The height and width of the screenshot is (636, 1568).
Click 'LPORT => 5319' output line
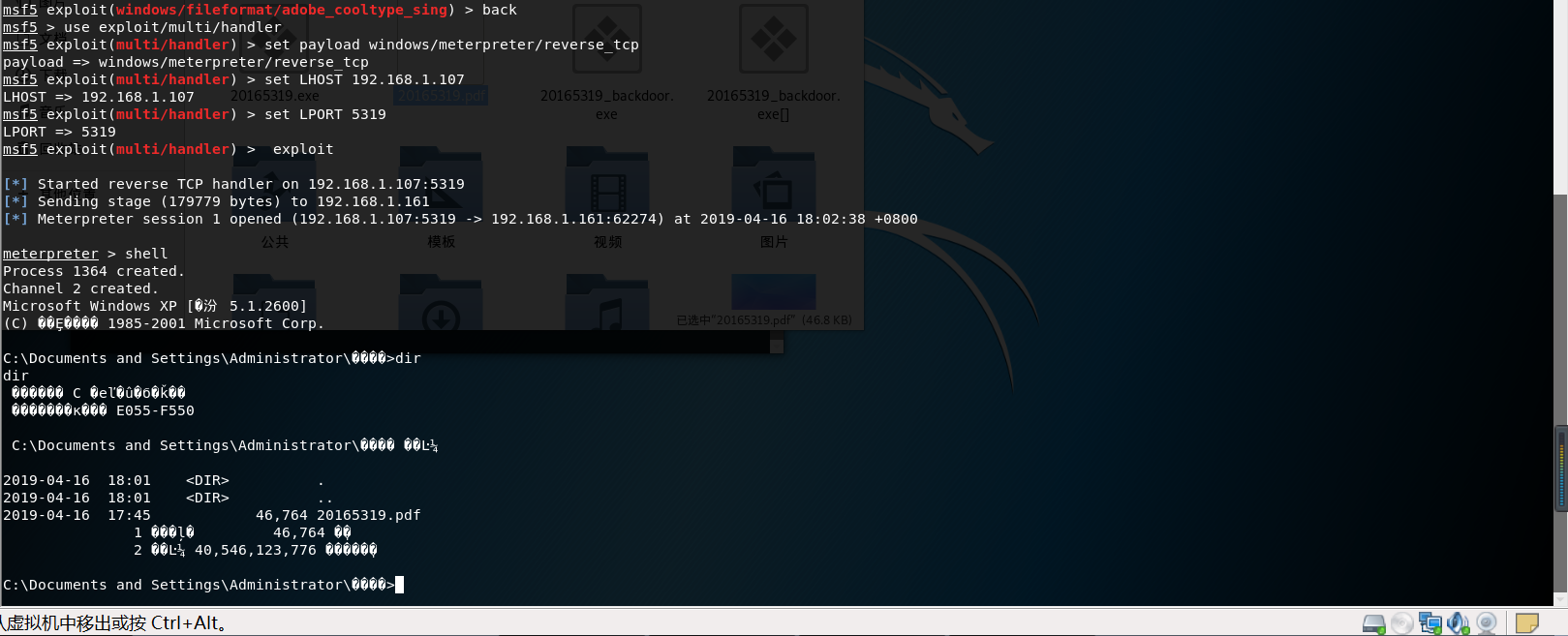tap(59, 132)
